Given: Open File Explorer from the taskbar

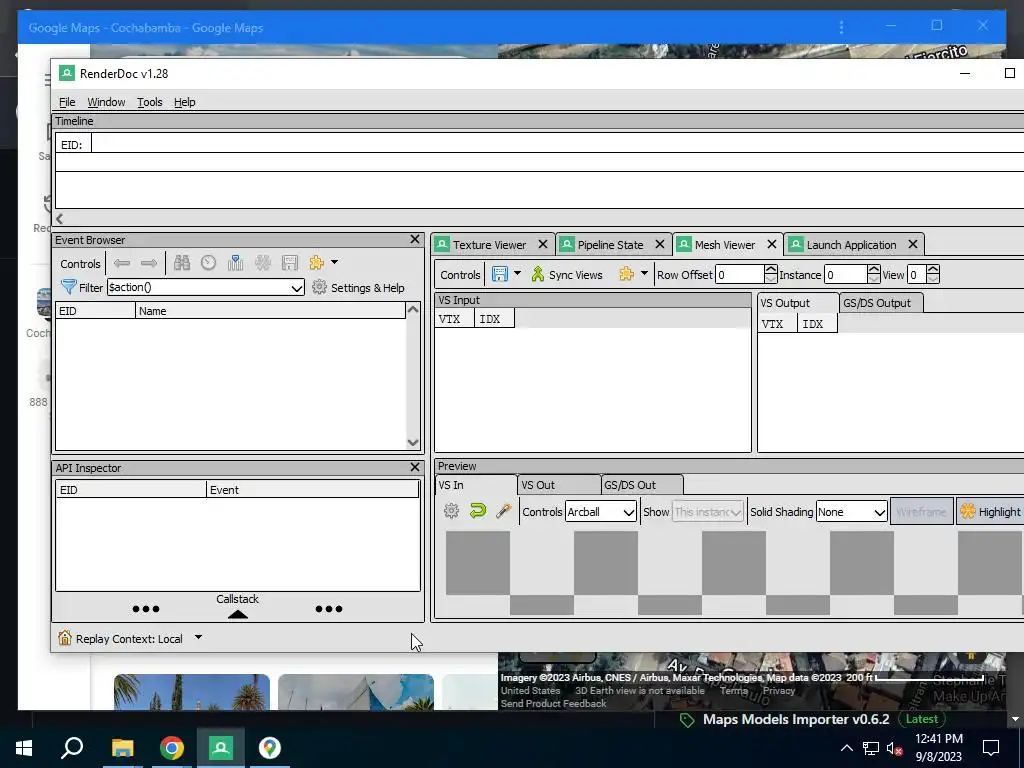Looking at the screenshot, I should pyautogui.click(x=122, y=748).
